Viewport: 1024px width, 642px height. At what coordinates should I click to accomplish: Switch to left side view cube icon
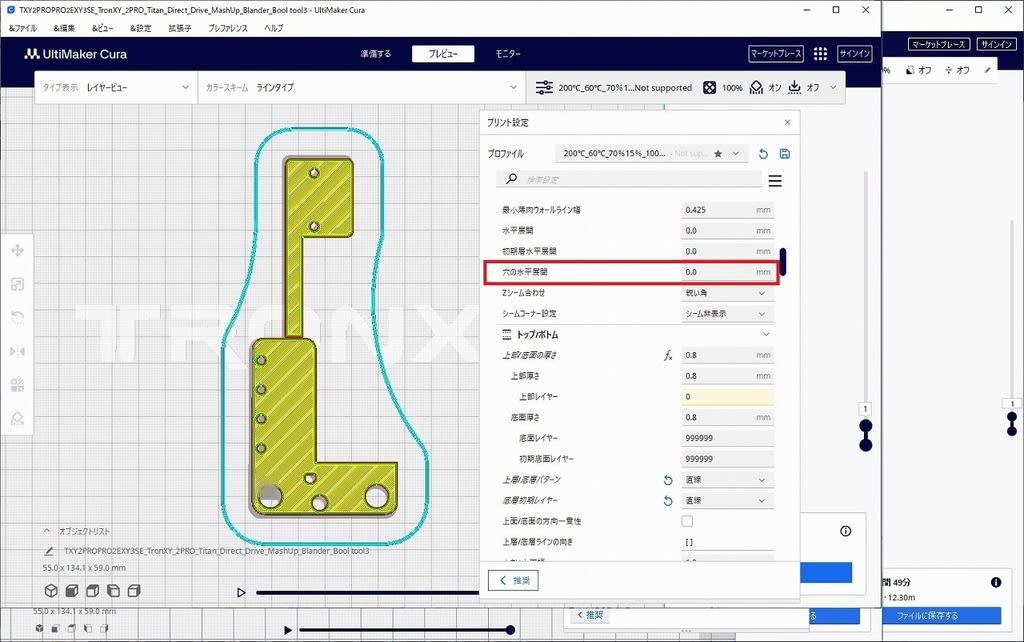click(x=114, y=591)
